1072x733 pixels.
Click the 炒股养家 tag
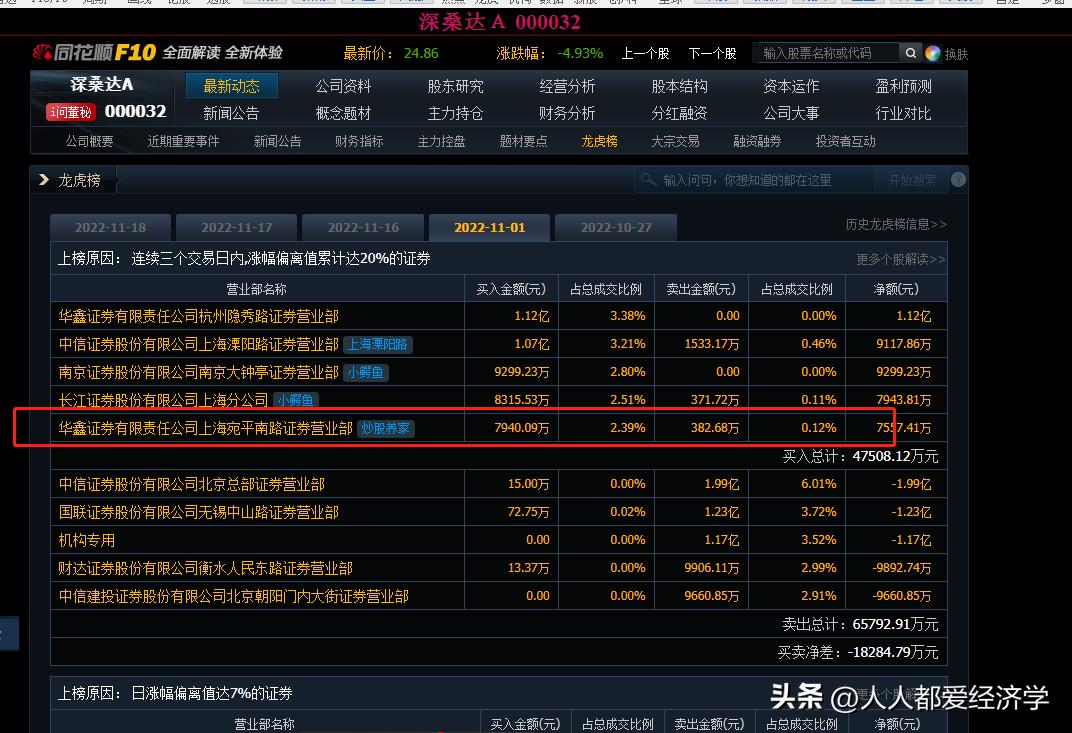(x=386, y=428)
